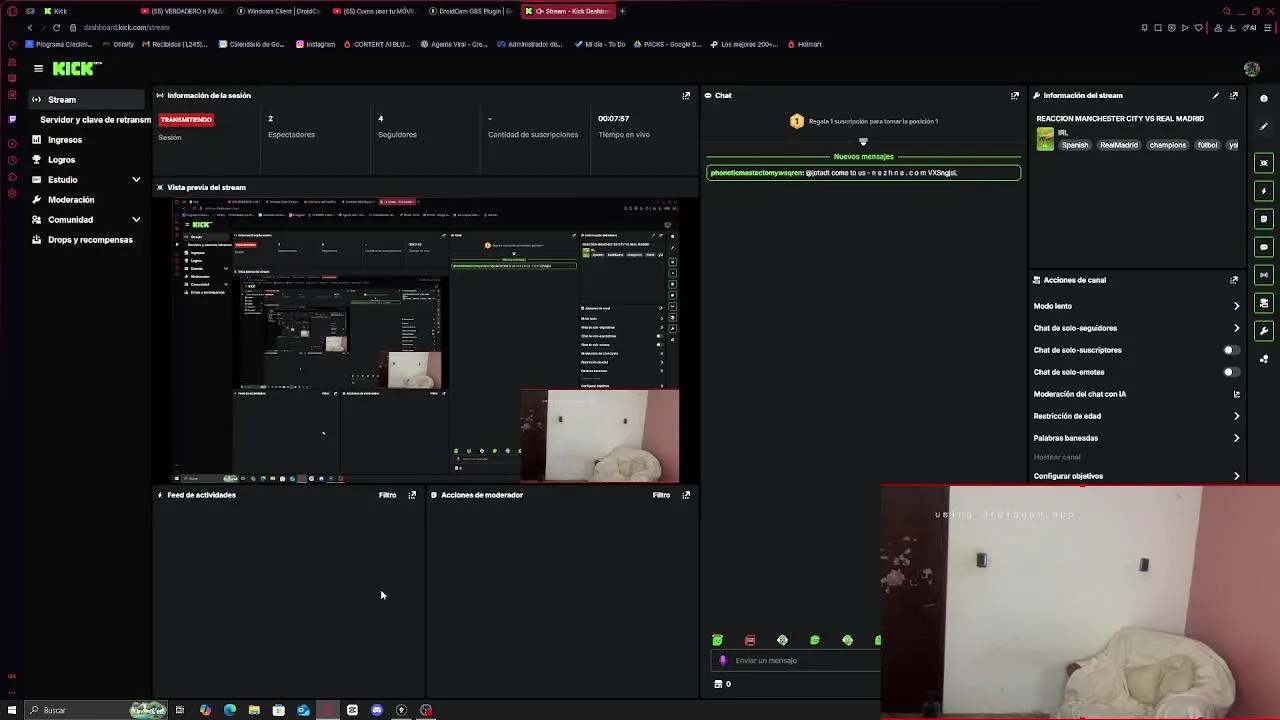Click the bubbles icon at right rail bottom
1280x720 pixels.
(1264, 359)
